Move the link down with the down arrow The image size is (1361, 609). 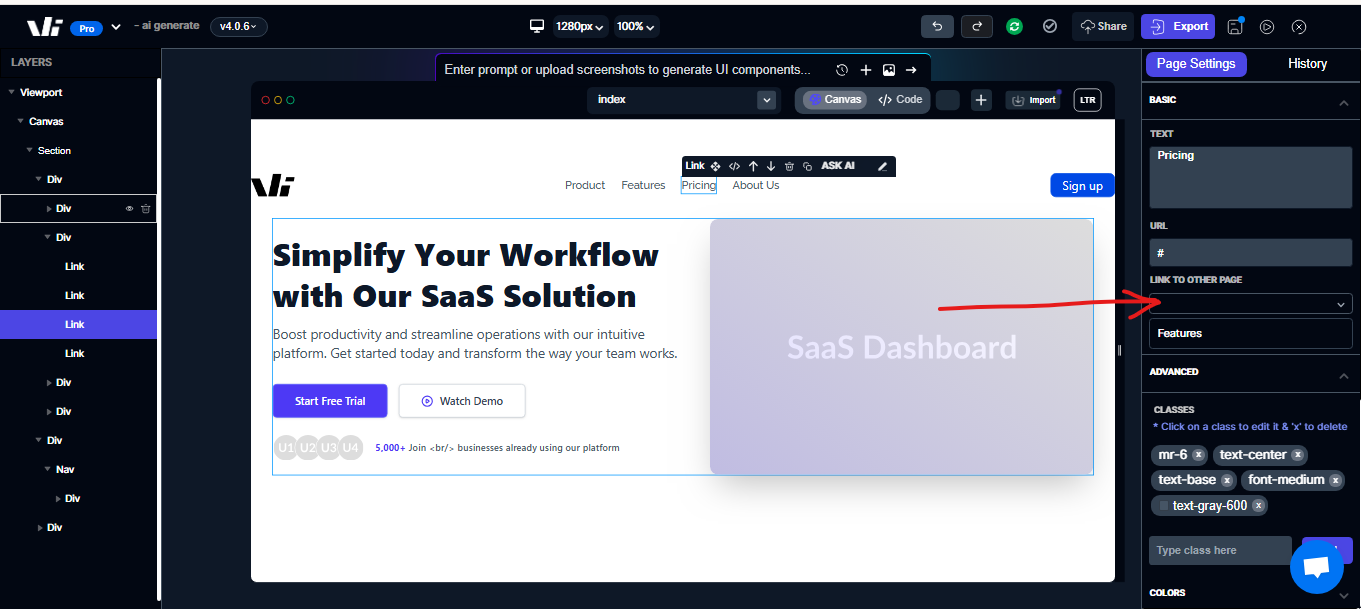tap(771, 166)
